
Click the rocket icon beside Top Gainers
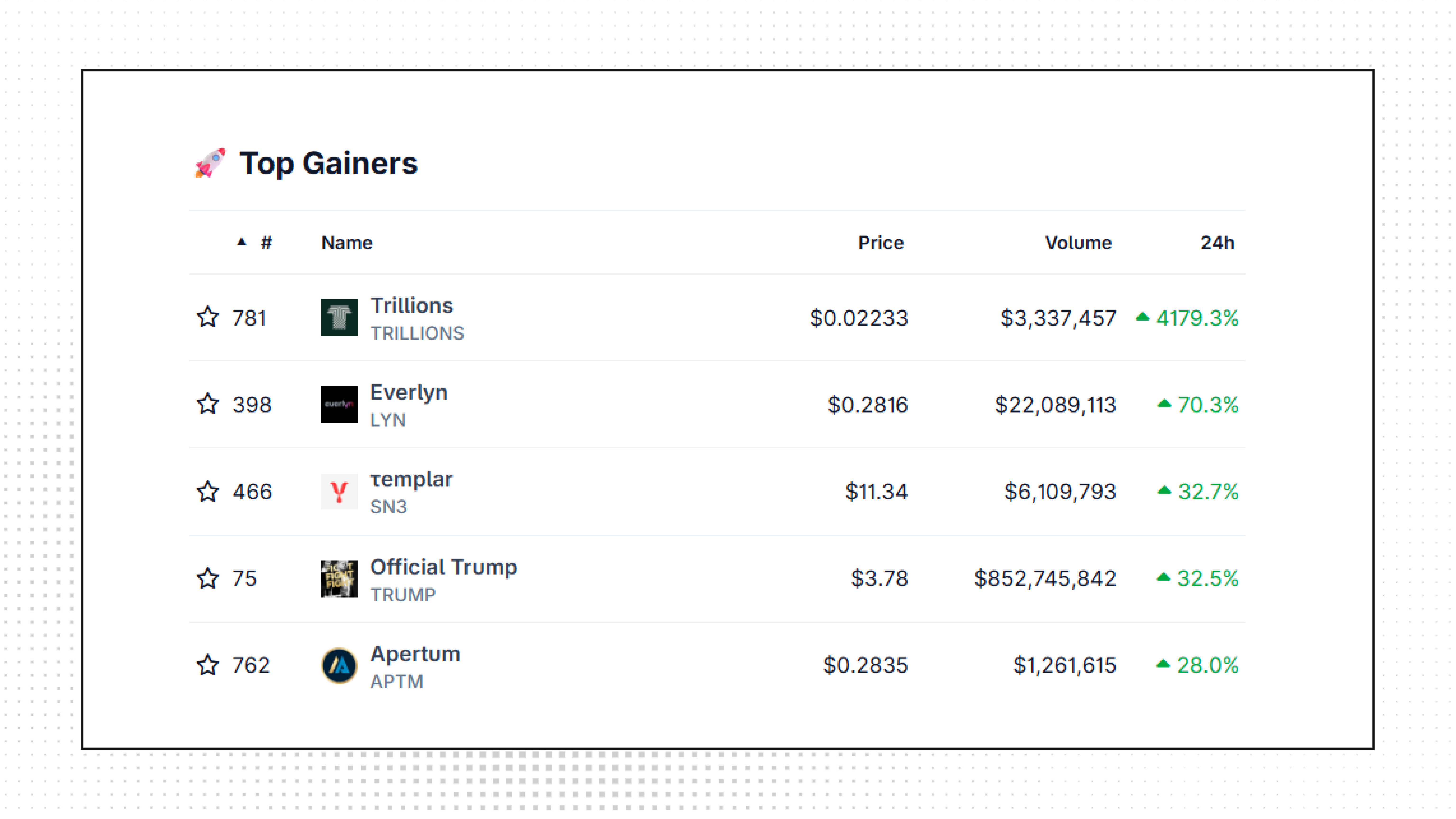210,163
